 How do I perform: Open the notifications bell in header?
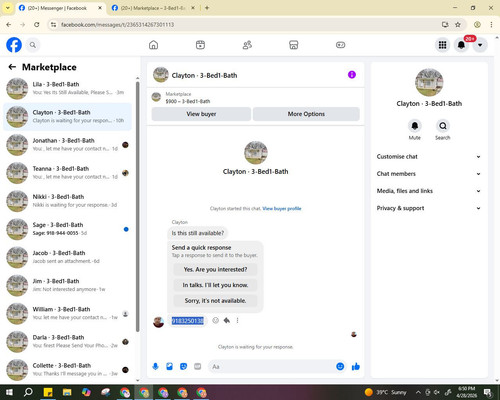tap(461, 45)
